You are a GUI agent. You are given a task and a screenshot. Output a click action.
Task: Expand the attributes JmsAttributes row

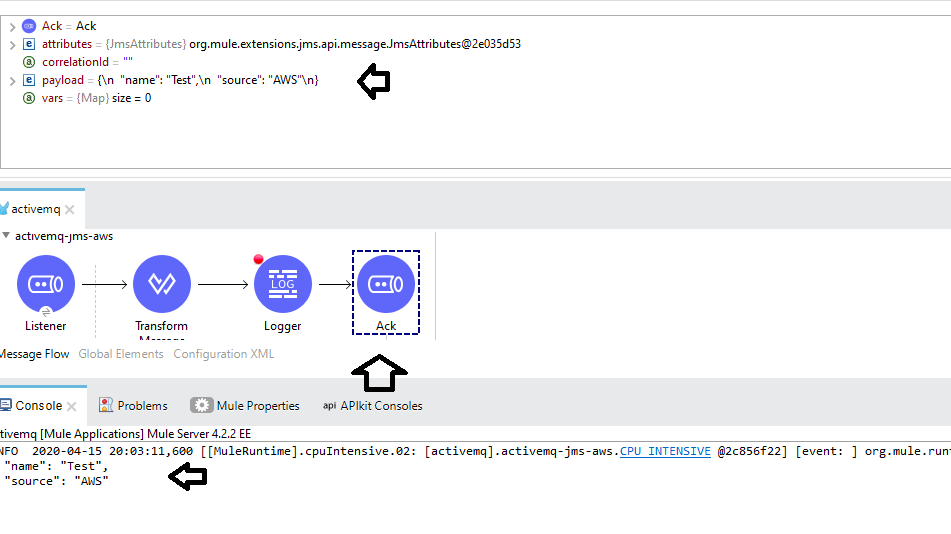tap(12, 45)
